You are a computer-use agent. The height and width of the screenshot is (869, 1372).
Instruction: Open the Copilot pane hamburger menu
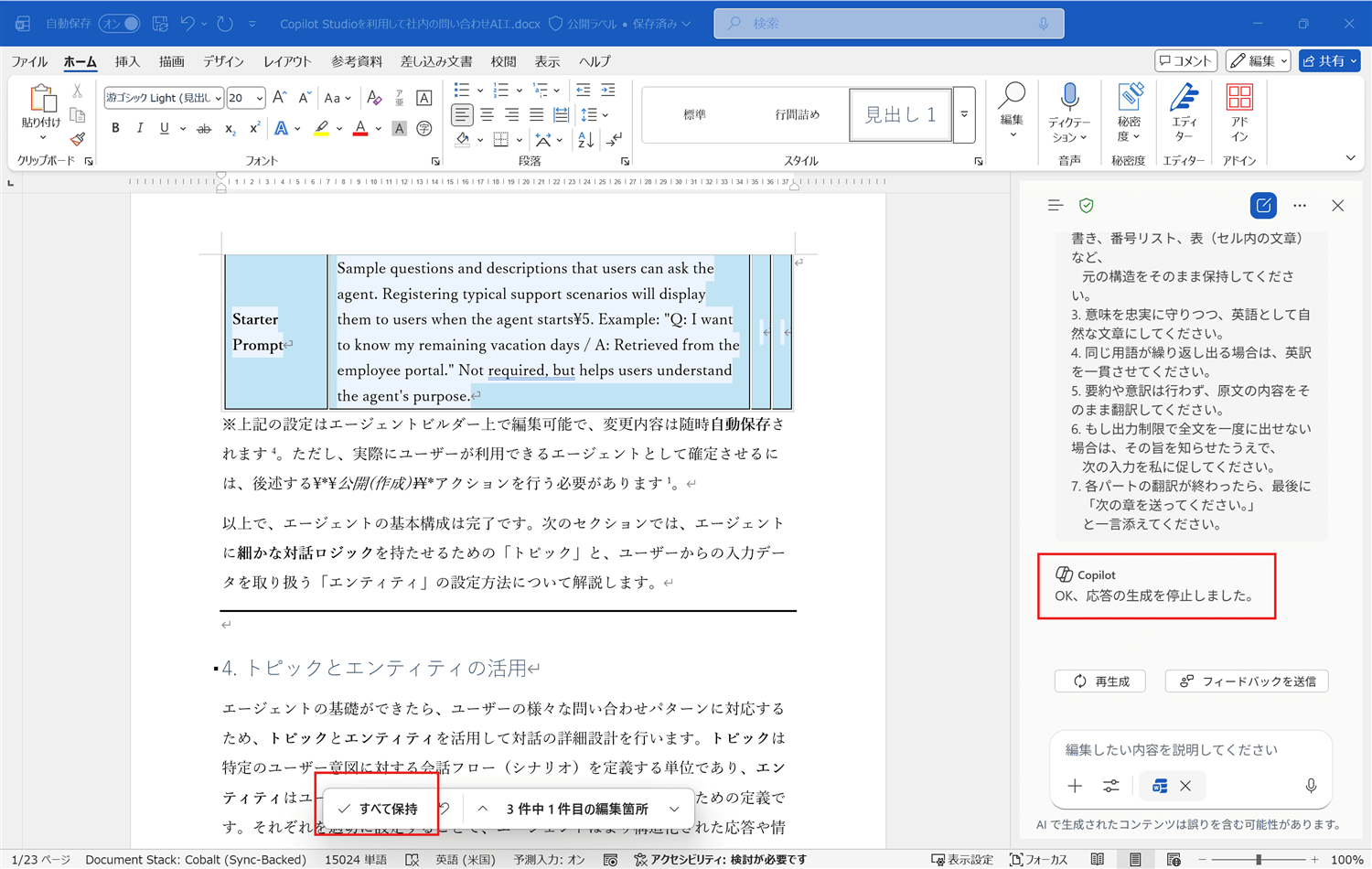pos(1056,206)
